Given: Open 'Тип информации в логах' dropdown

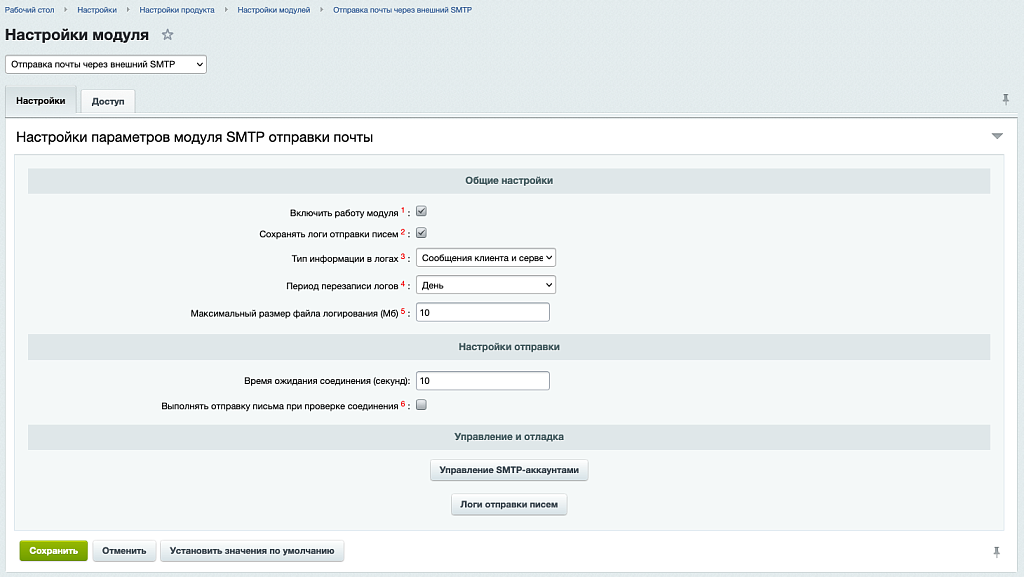Looking at the screenshot, I should pos(485,258).
